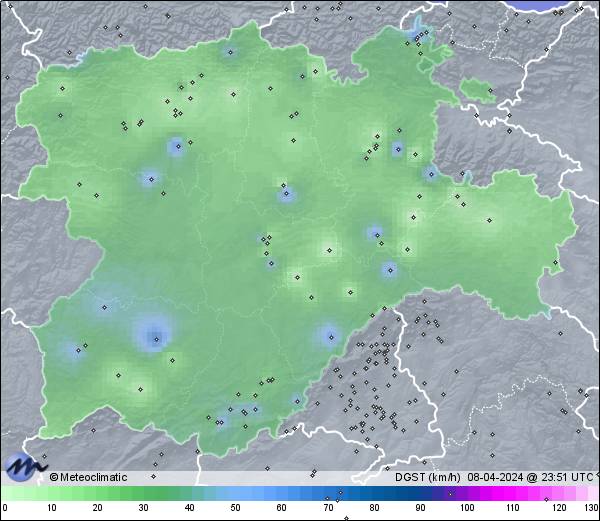Select the scale value 70
Viewport: 600px width, 521px height.
pos(328,508)
